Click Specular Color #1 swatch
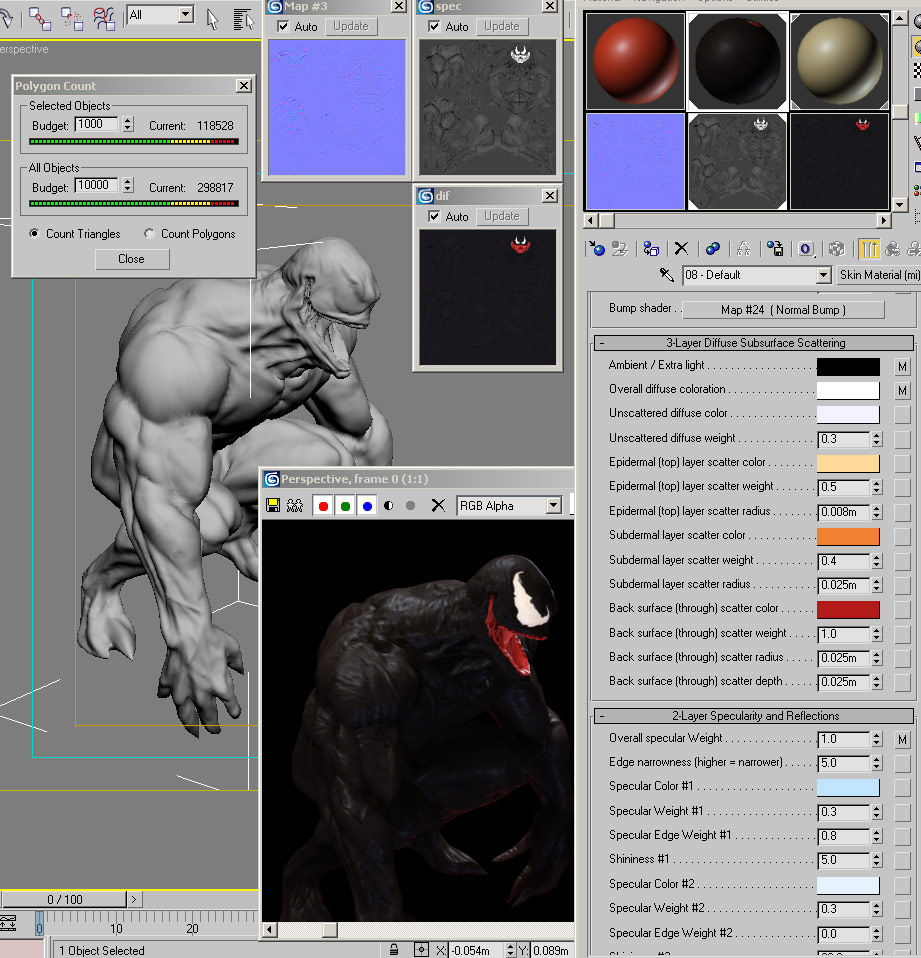 [848, 787]
